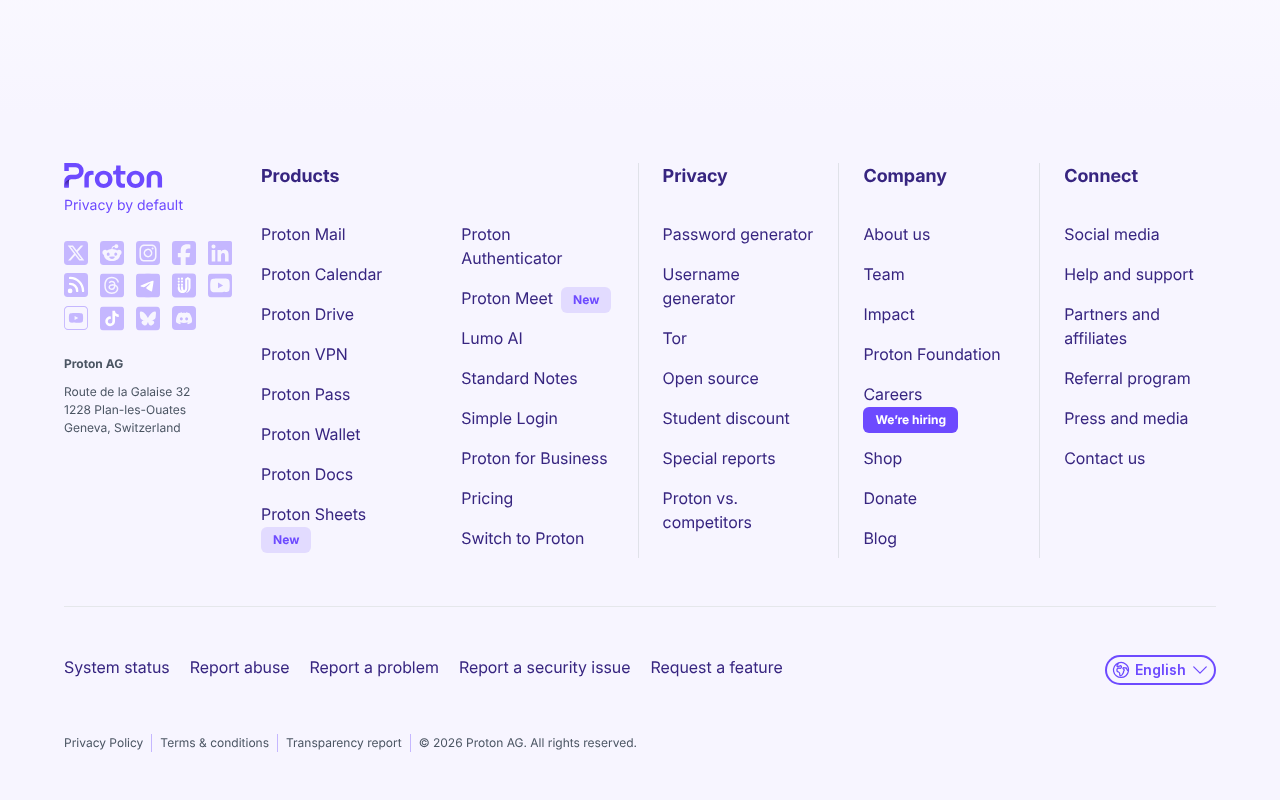Expand the English language selector
The height and width of the screenshot is (800, 1280).
click(x=1160, y=670)
